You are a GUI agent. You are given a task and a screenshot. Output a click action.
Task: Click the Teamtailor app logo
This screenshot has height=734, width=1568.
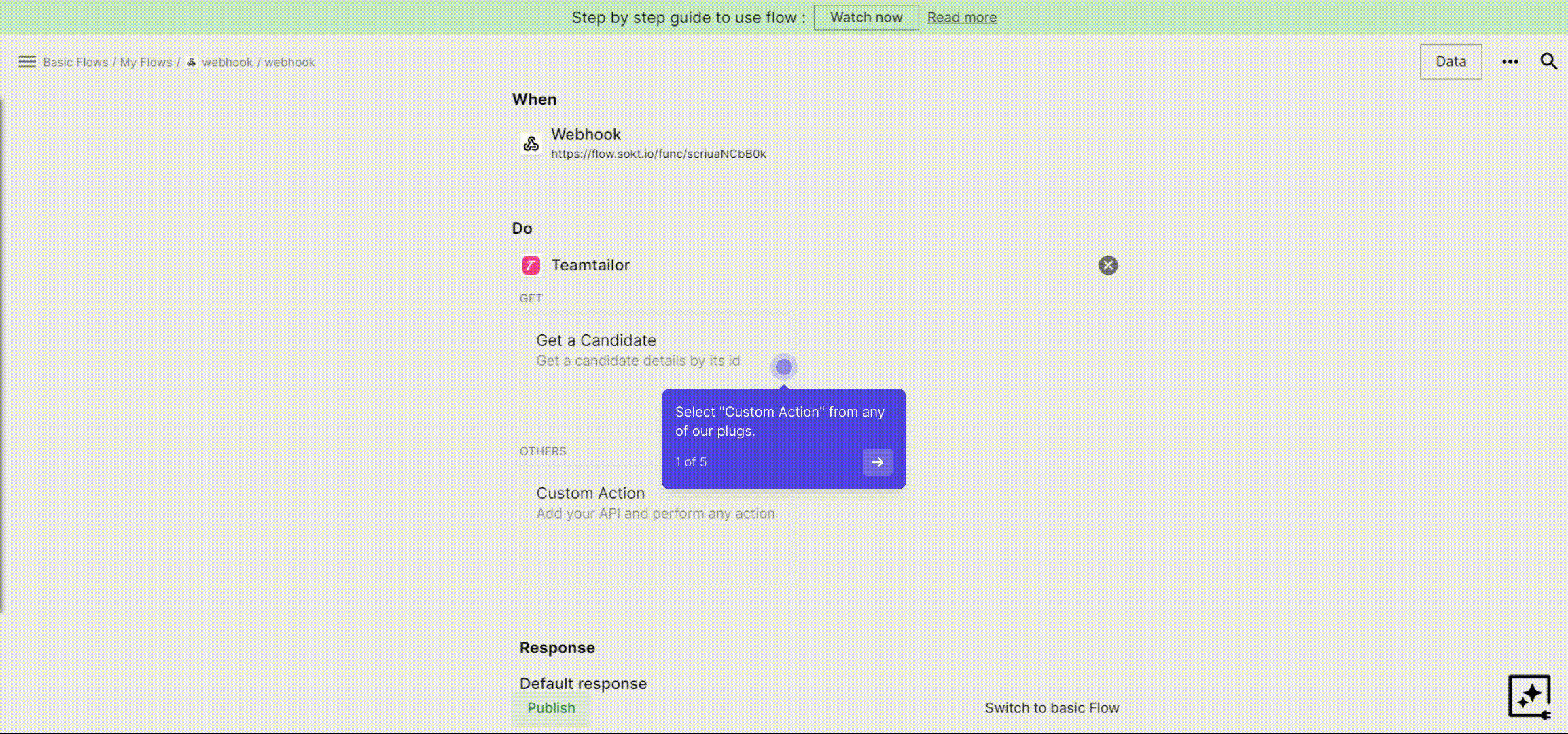pos(531,265)
